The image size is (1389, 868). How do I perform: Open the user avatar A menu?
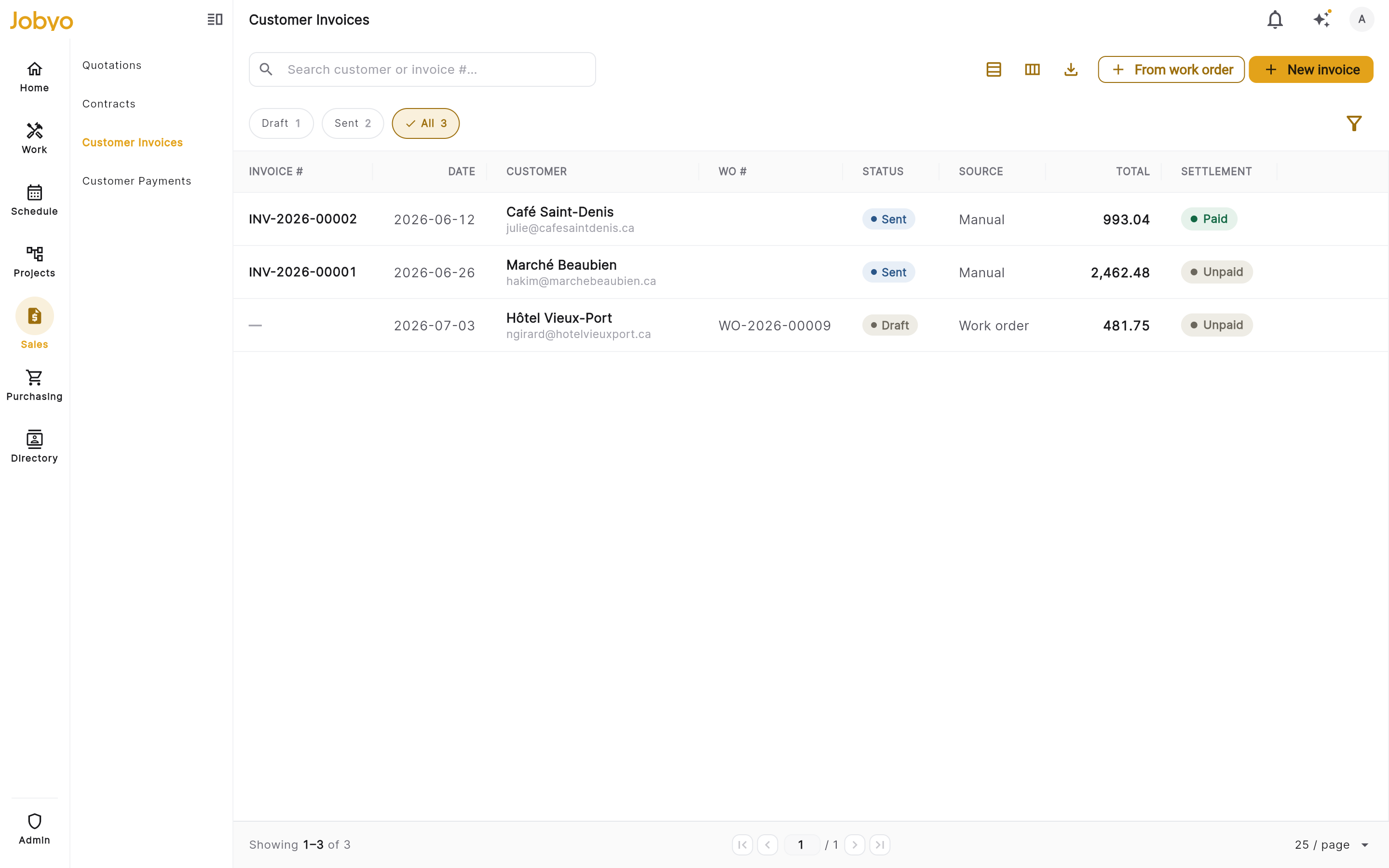(x=1362, y=19)
